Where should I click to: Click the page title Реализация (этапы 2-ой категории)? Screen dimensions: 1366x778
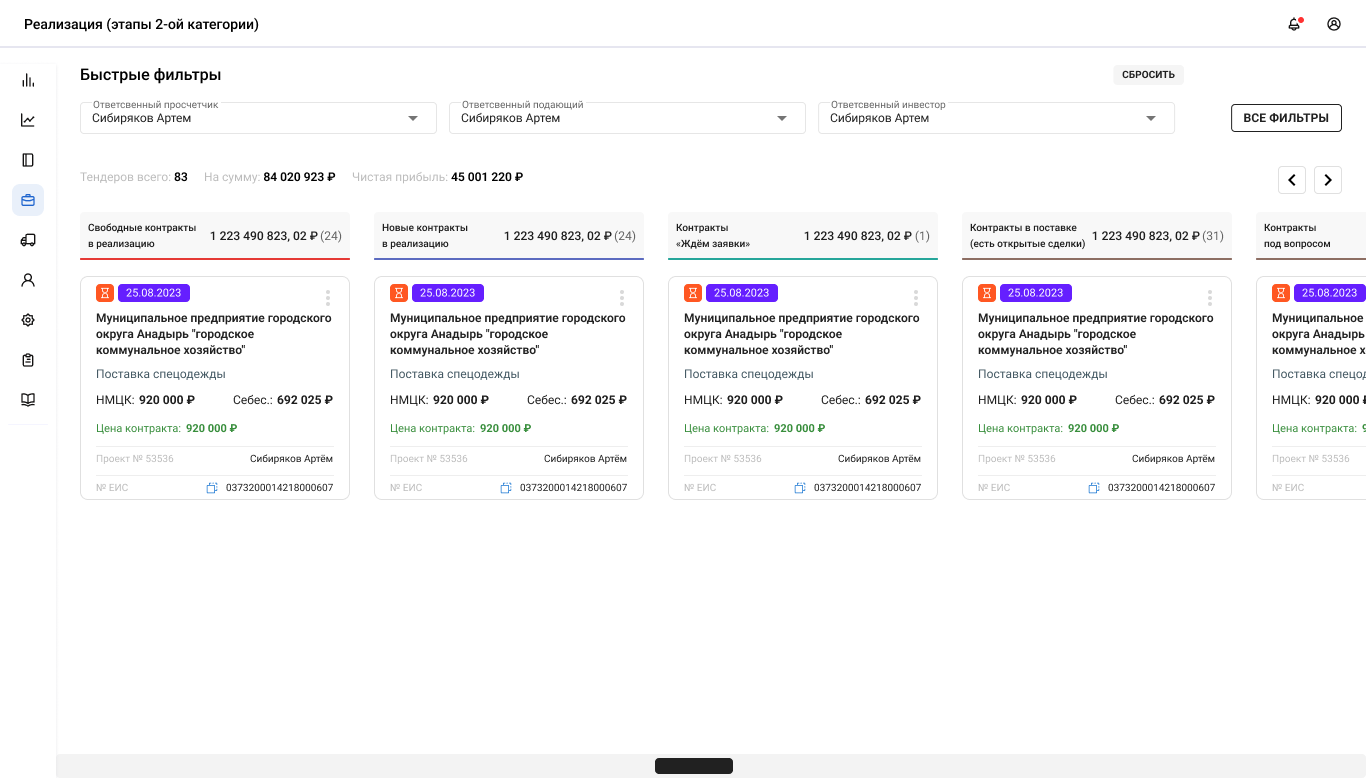click(141, 24)
